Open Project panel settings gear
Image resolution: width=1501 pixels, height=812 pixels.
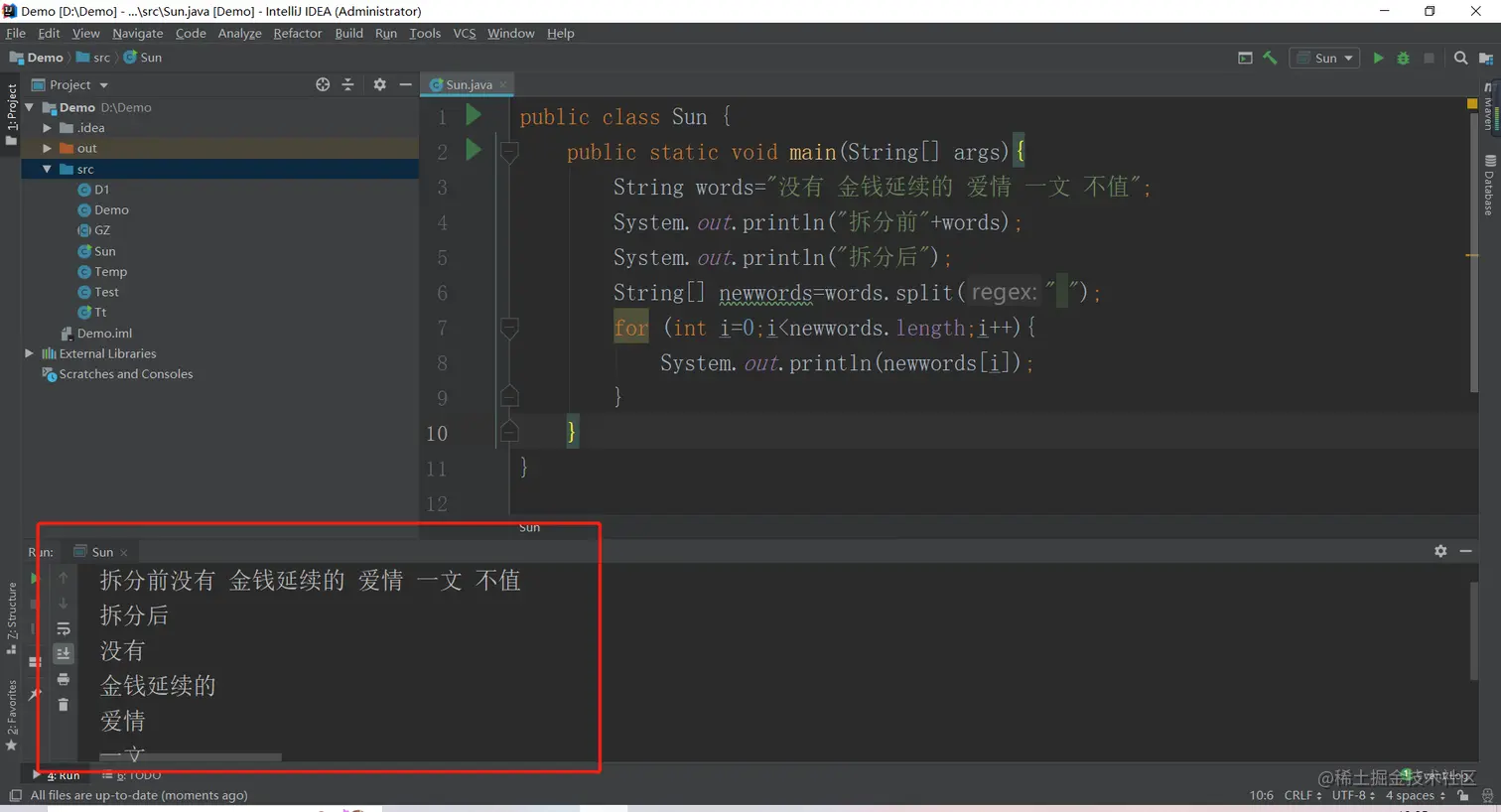379,85
